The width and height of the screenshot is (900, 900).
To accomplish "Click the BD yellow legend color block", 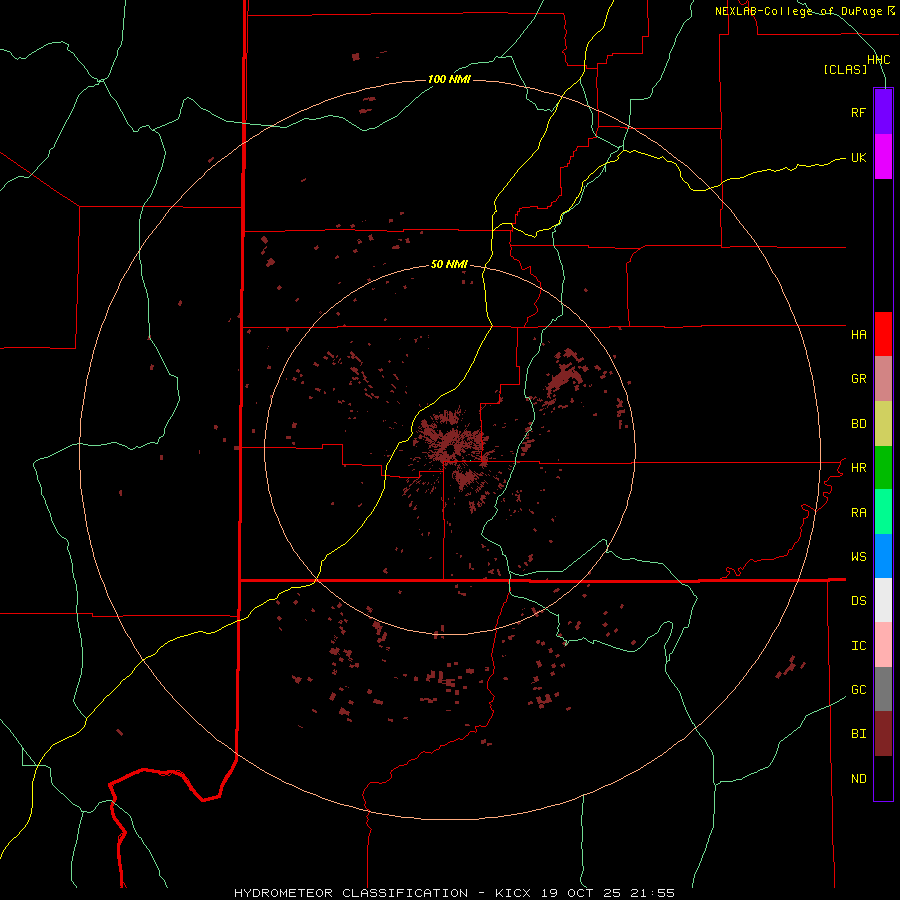I will 883,424.
